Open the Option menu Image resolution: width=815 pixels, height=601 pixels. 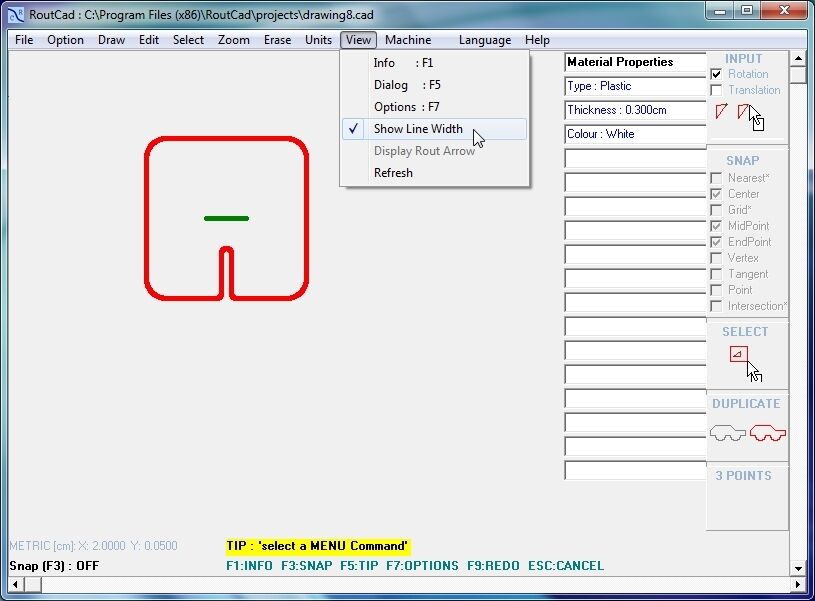(x=65, y=40)
